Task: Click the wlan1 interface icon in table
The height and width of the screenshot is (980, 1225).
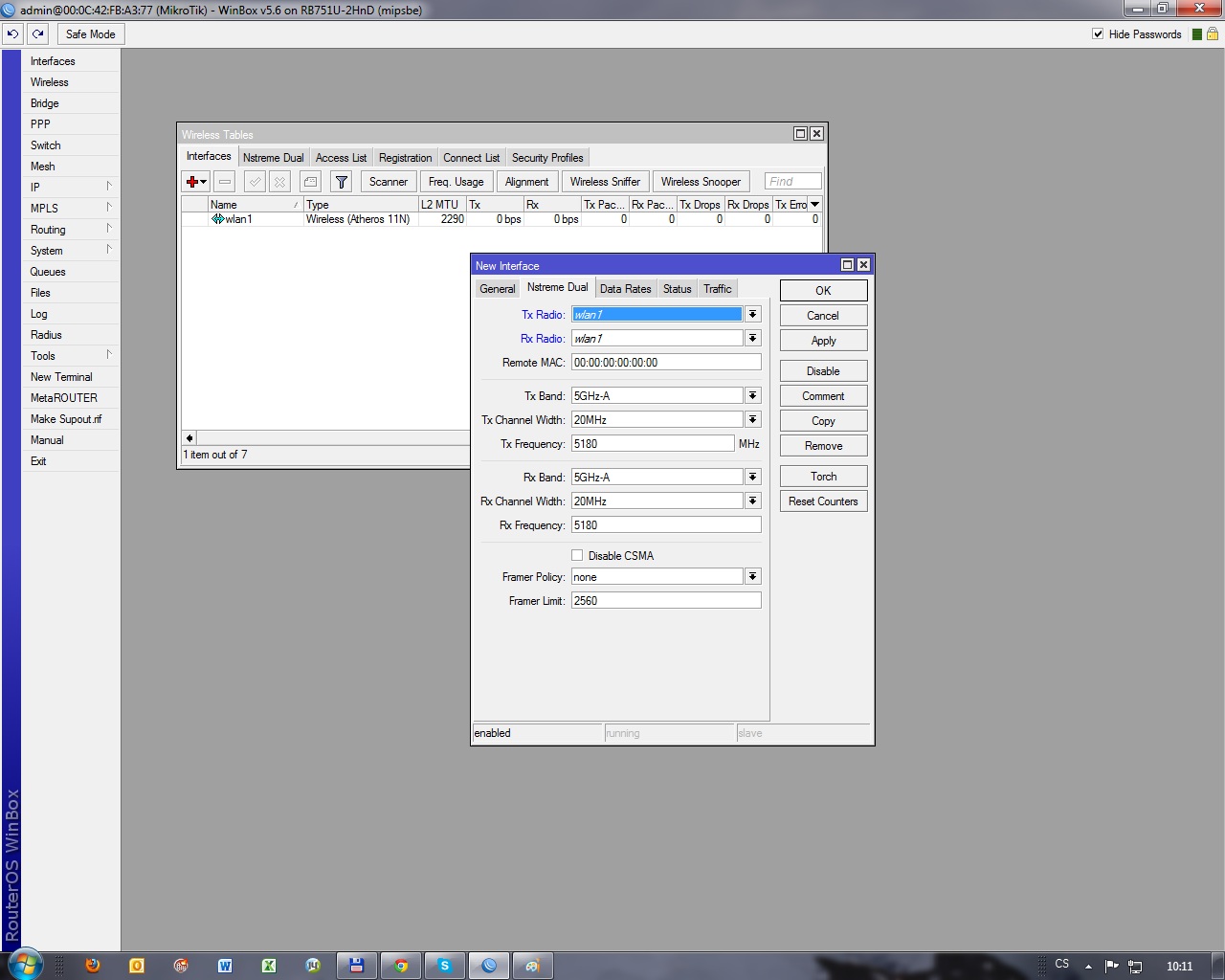Action: pos(217,219)
